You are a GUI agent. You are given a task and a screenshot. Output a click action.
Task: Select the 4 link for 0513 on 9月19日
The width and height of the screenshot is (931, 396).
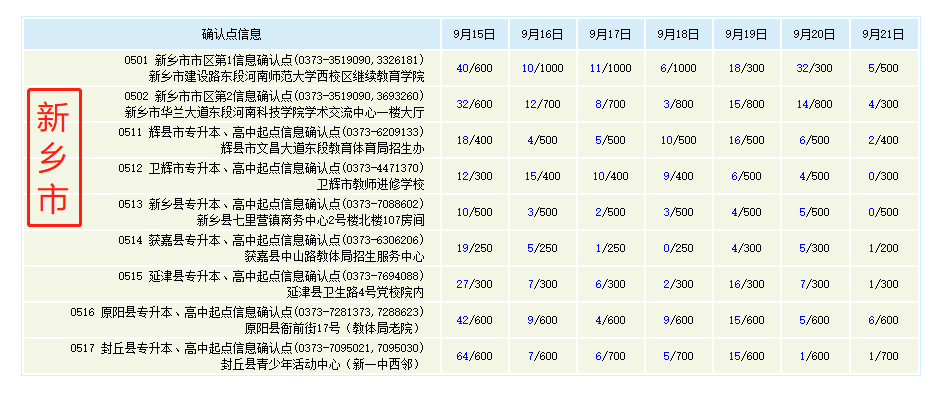735,213
